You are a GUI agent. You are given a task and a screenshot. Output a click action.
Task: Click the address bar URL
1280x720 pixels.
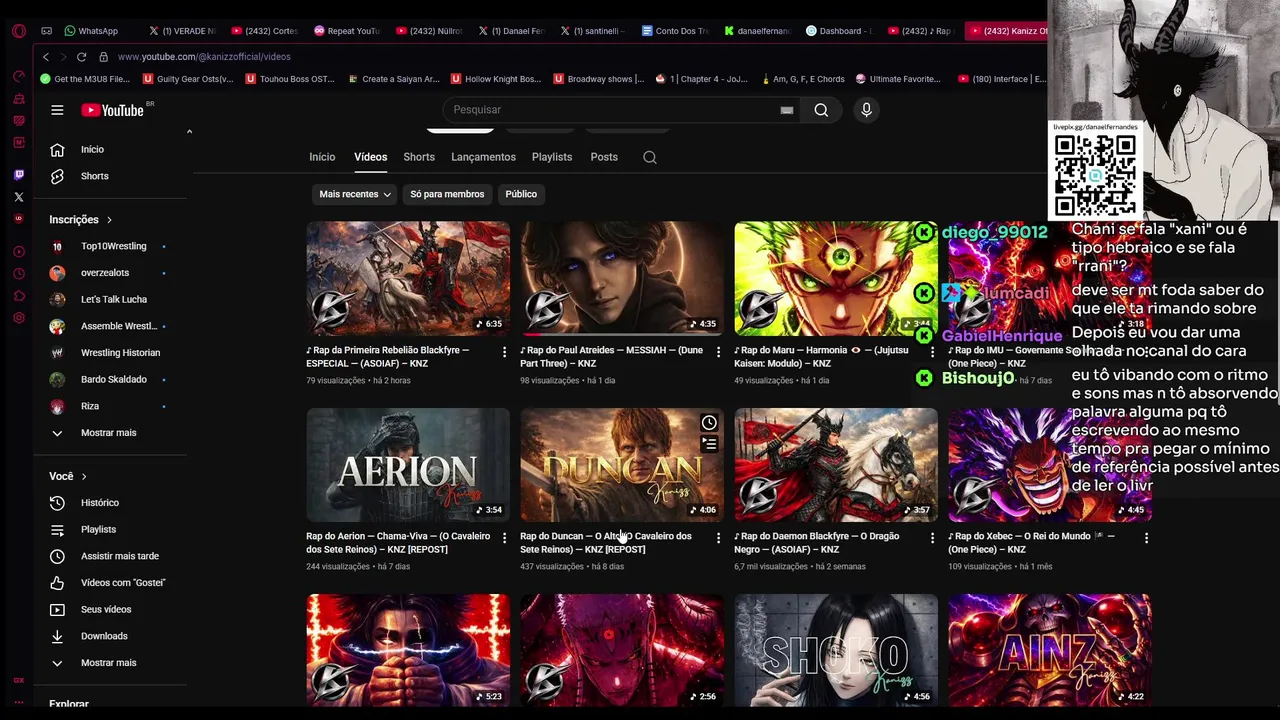tap(204, 57)
